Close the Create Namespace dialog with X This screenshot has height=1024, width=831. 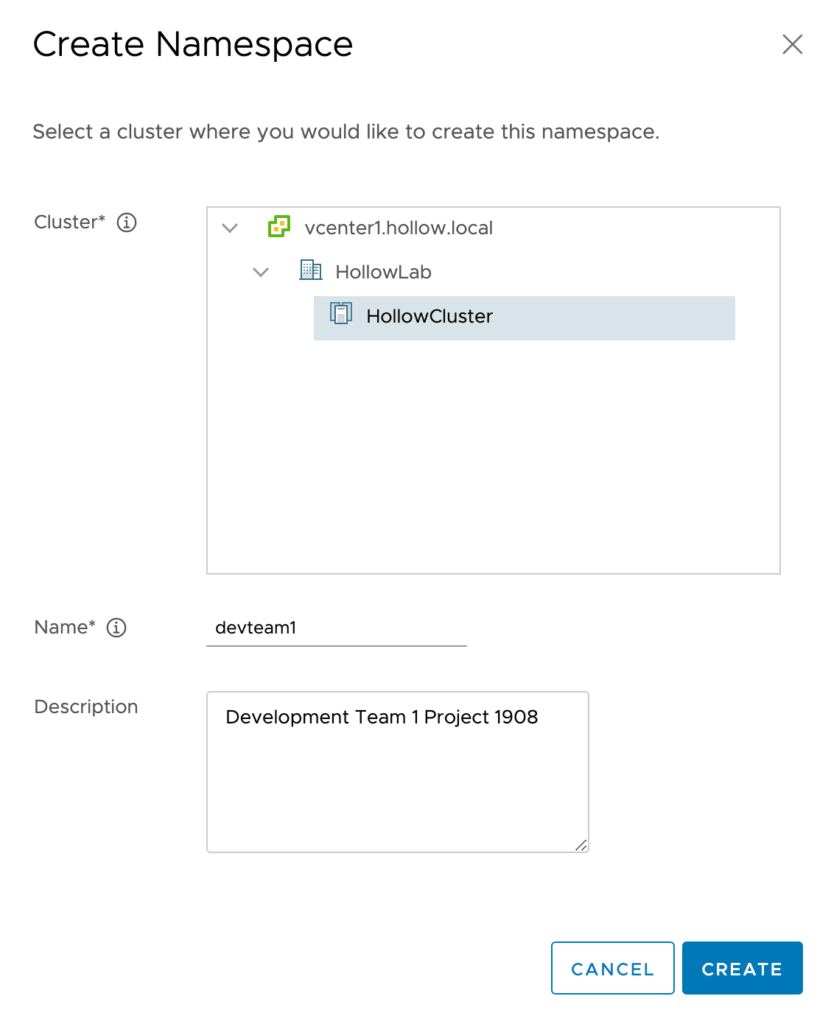792,45
